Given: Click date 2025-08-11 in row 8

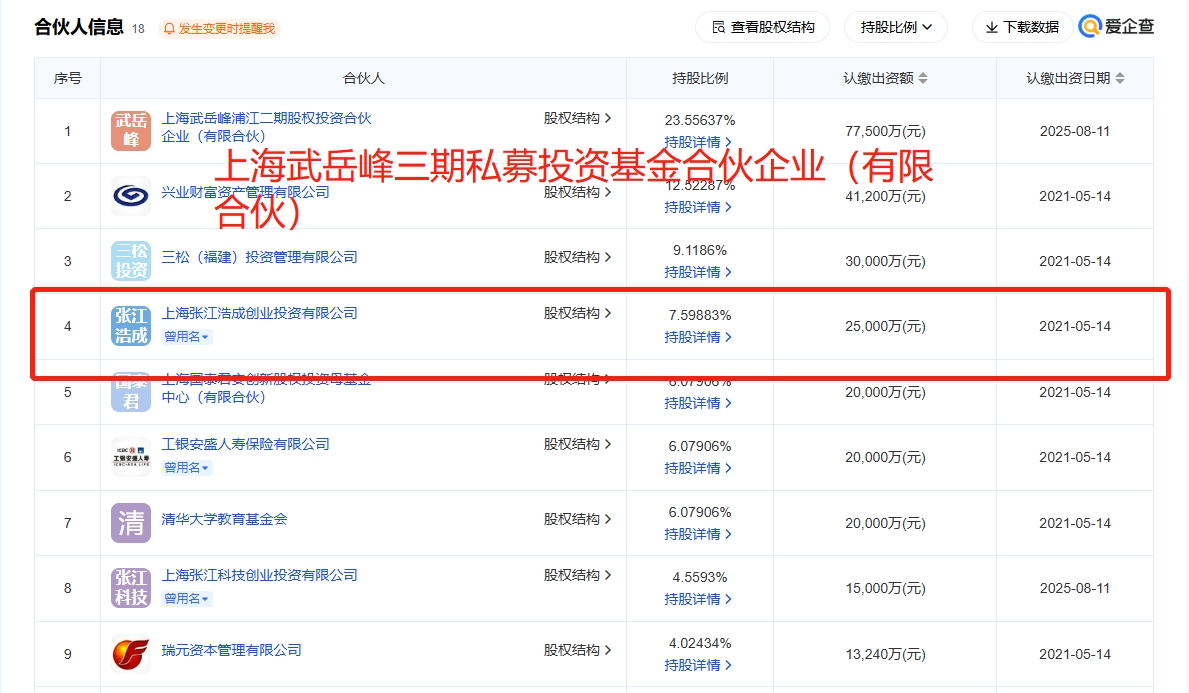Looking at the screenshot, I should coord(1074,588).
